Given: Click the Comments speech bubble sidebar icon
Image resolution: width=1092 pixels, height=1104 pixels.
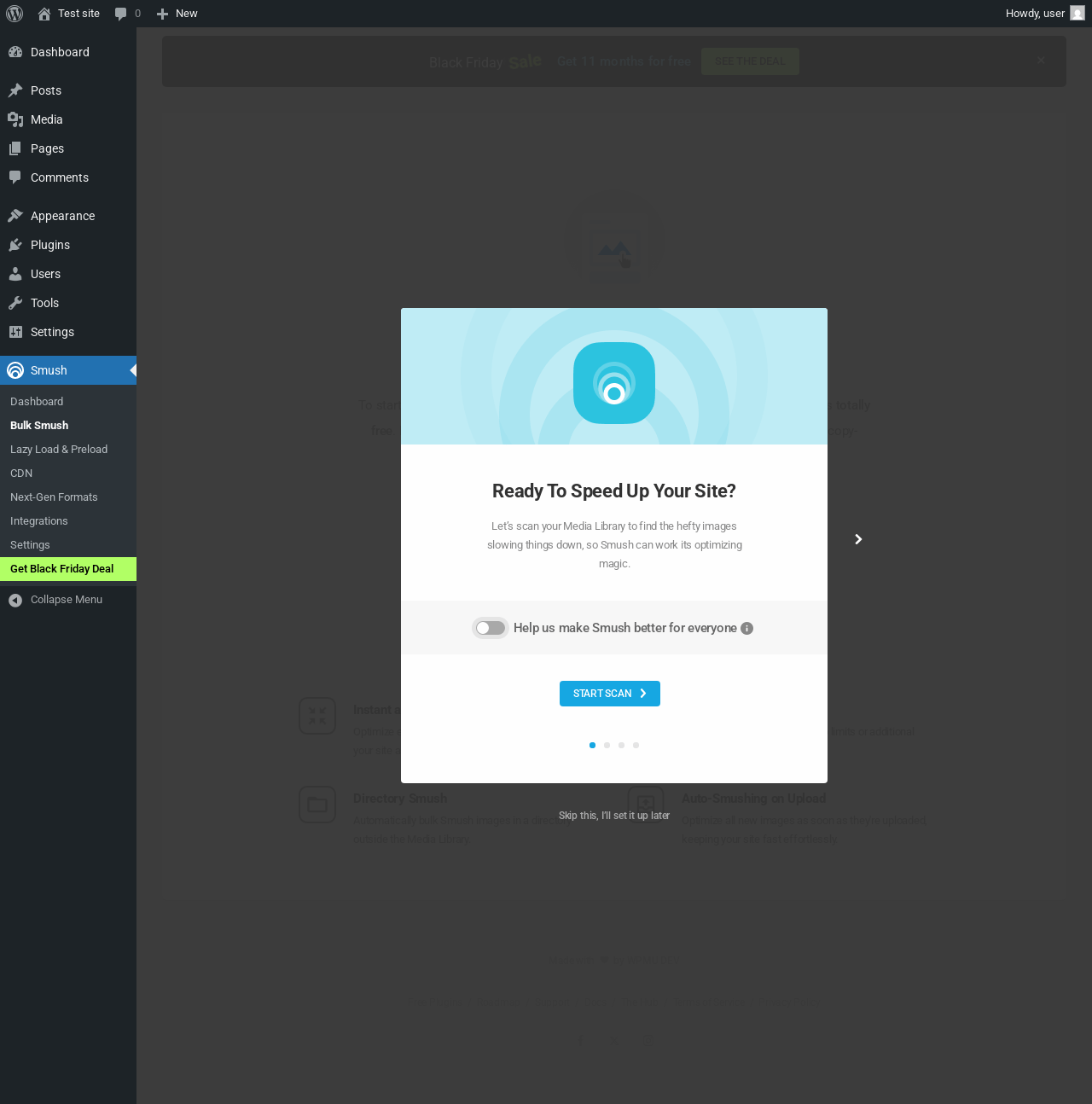Looking at the screenshot, I should click(x=15, y=177).
